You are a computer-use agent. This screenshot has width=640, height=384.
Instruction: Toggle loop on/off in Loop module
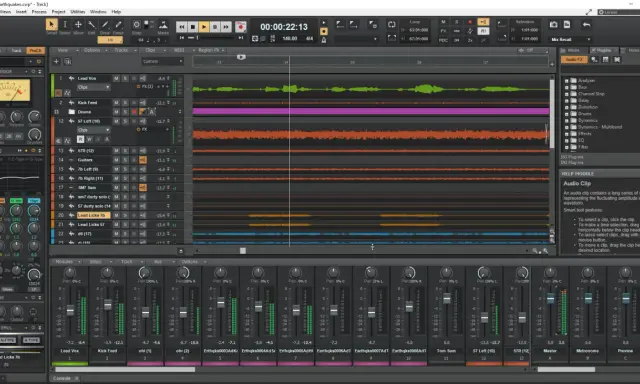tap(391, 24)
